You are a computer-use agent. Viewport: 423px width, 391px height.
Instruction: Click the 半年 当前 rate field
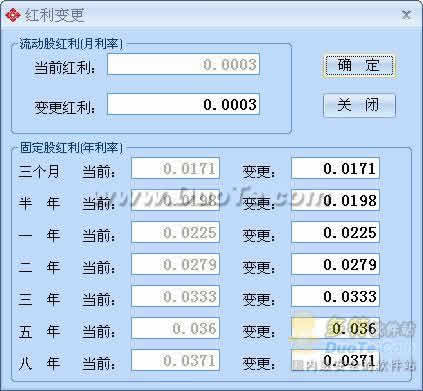click(175, 200)
